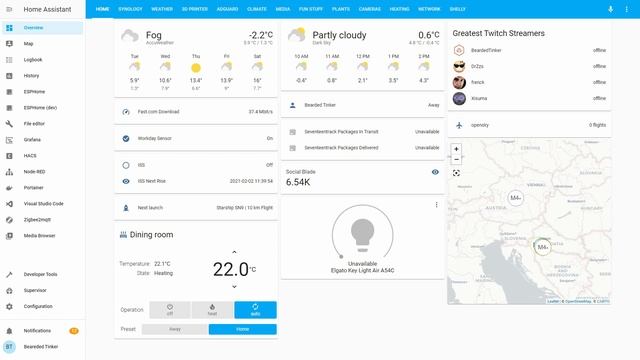Open the dashboard overflow menu in the header

[x=627, y=9]
